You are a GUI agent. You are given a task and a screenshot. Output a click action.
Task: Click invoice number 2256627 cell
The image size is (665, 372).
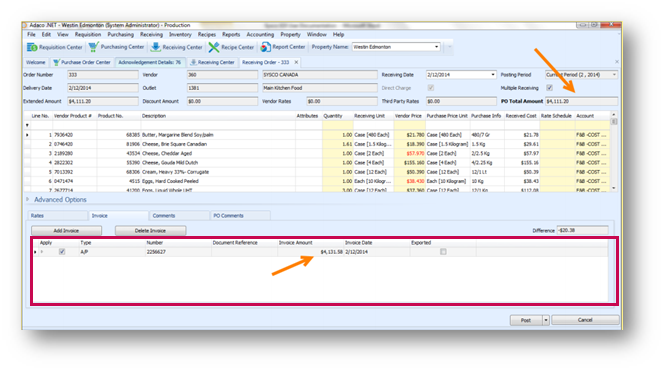coord(178,252)
